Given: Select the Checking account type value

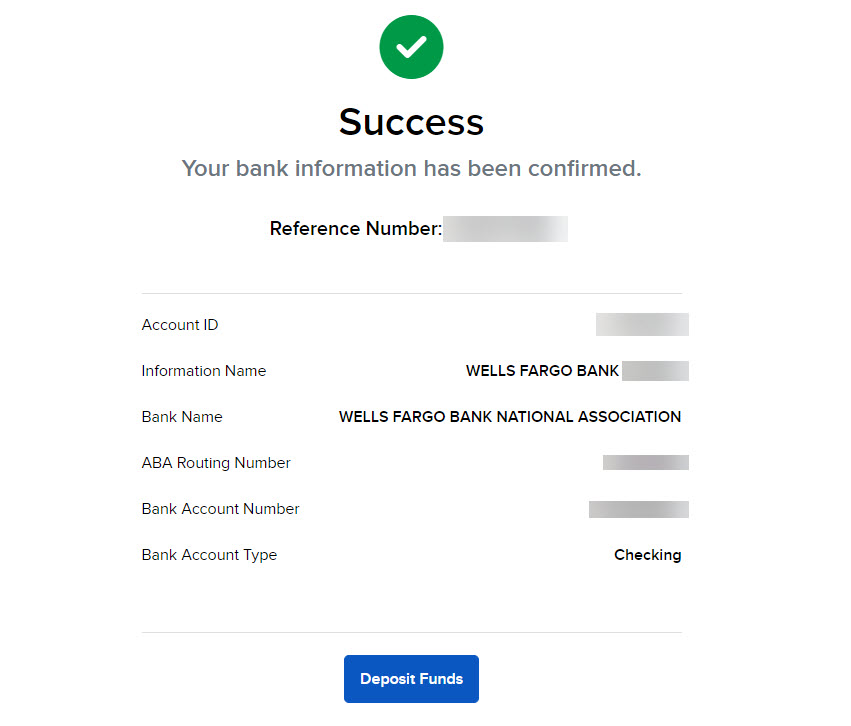Looking at the screenshot, I should pyautogui.click(x=648, y=554).
